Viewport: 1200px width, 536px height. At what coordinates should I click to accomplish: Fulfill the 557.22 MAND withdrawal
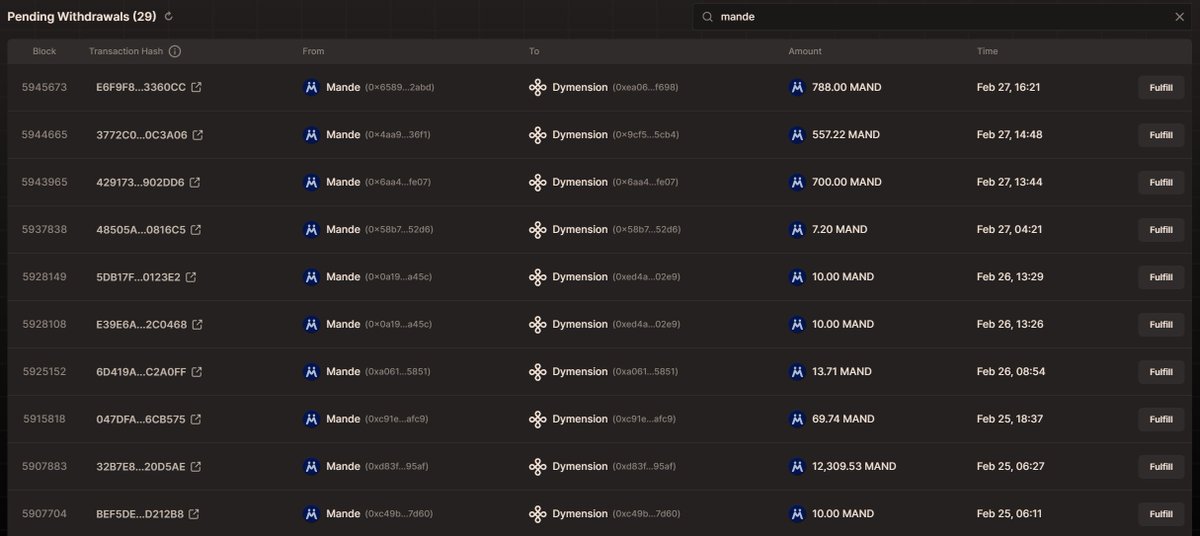click(1161, 135)
